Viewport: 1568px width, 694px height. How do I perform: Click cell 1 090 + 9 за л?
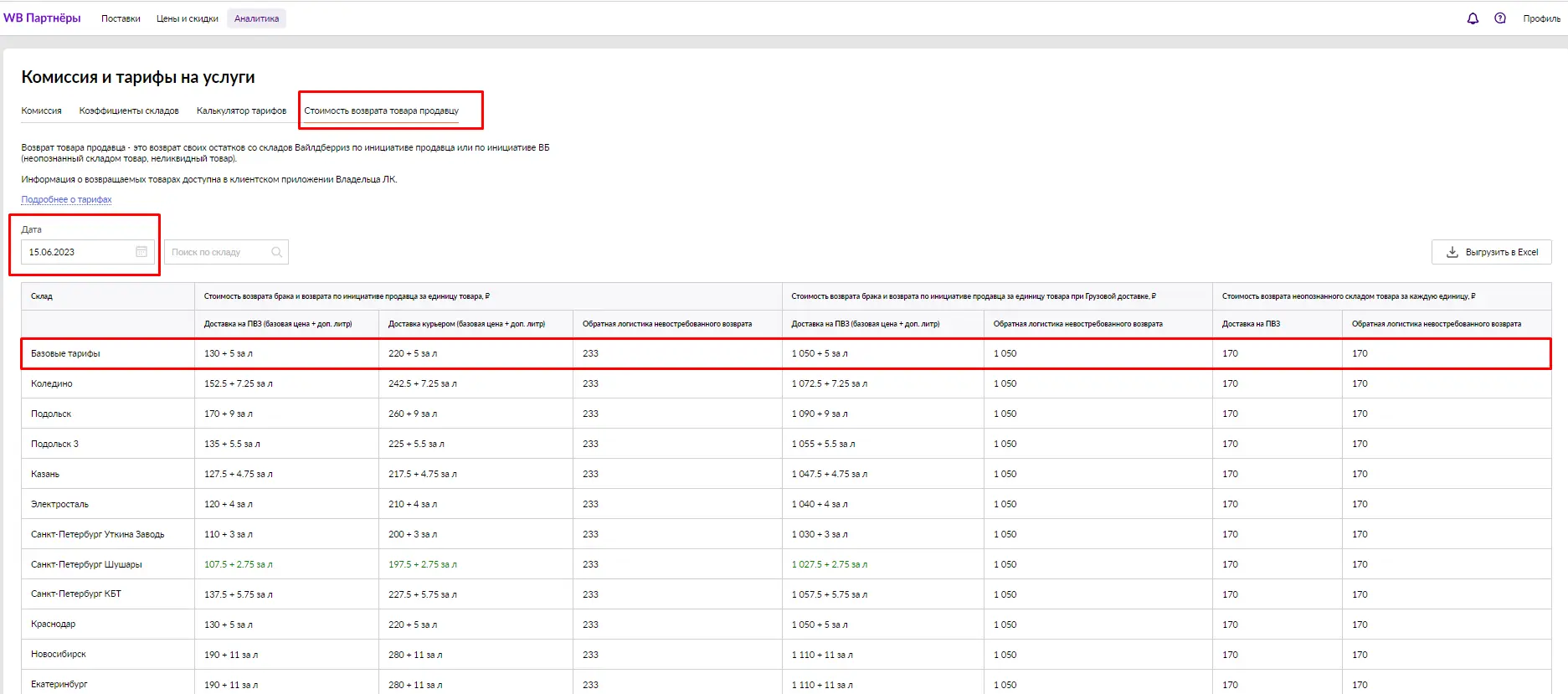point(820,414)
